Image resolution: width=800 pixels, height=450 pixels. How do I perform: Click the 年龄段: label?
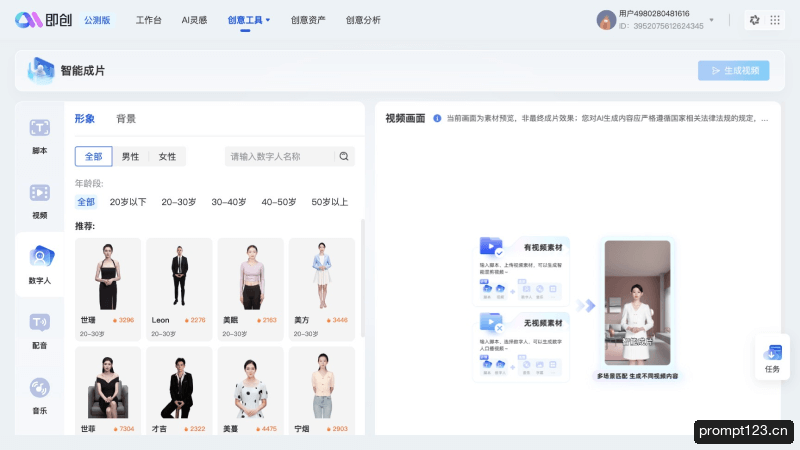click(89, 183)
